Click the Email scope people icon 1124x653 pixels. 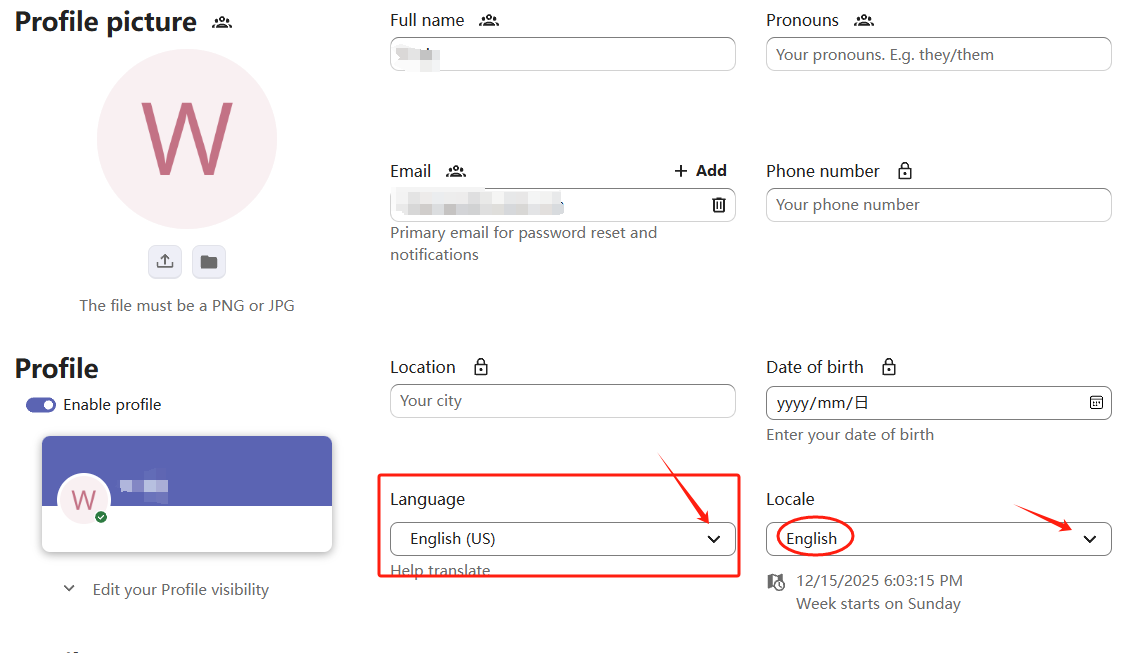(x=456, y=171)
